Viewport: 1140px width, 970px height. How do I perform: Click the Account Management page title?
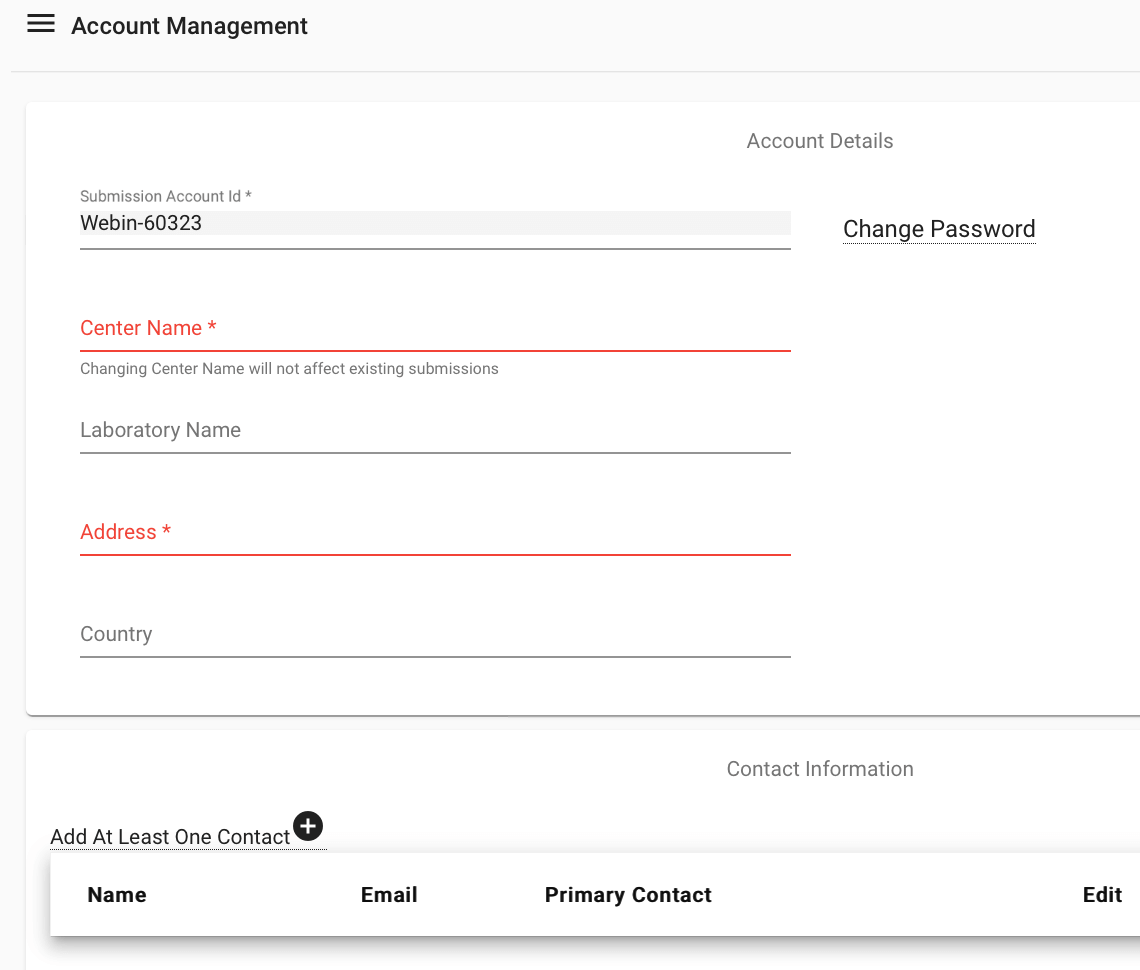point(189,26)
